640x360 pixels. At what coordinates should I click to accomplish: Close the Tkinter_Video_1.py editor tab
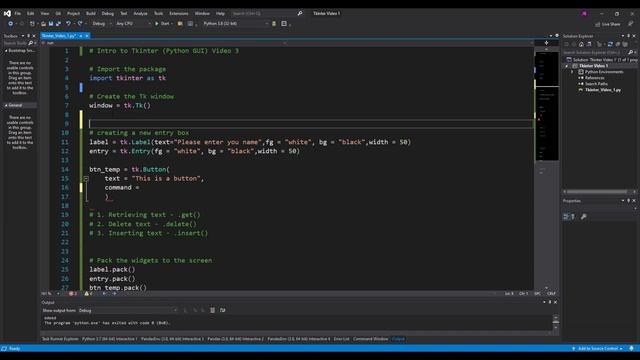(87, 36)
